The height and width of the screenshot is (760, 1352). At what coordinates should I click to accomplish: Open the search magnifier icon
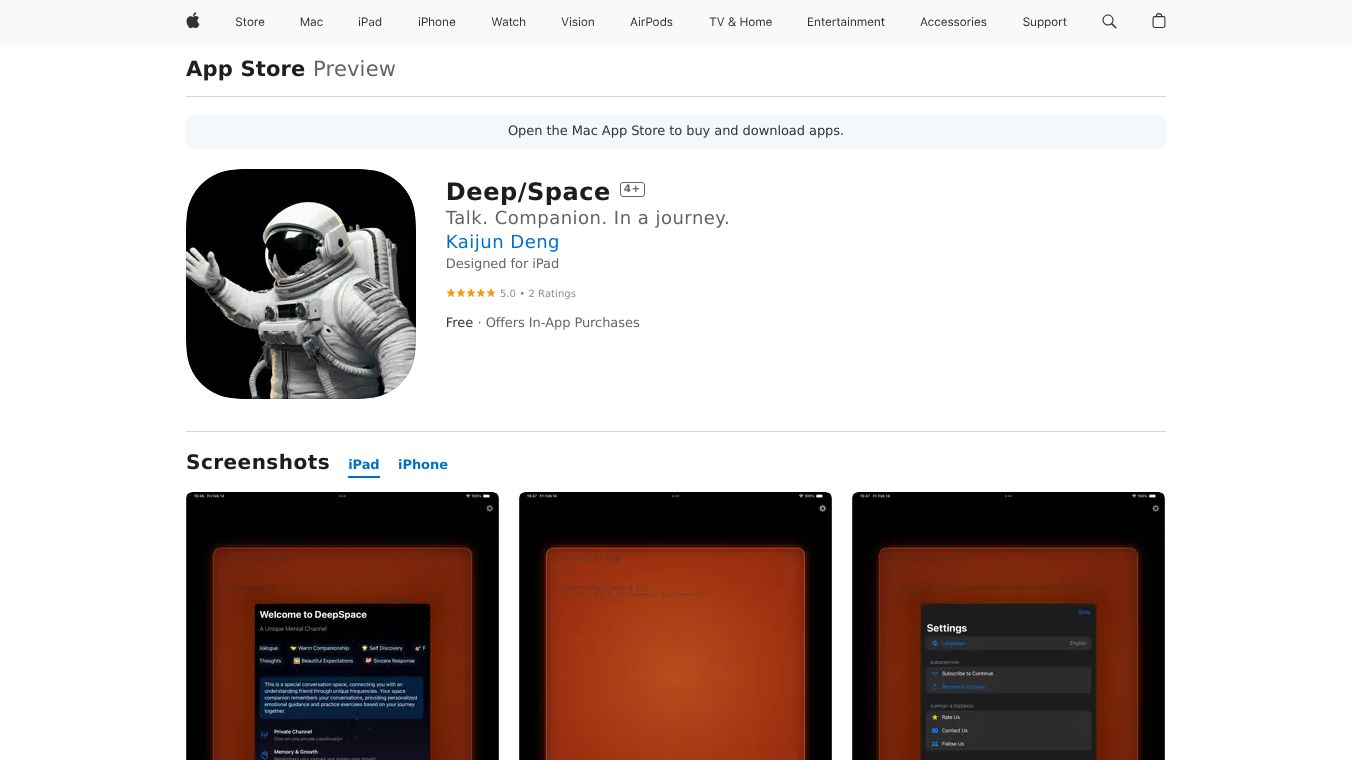[x=1109, y=21]
